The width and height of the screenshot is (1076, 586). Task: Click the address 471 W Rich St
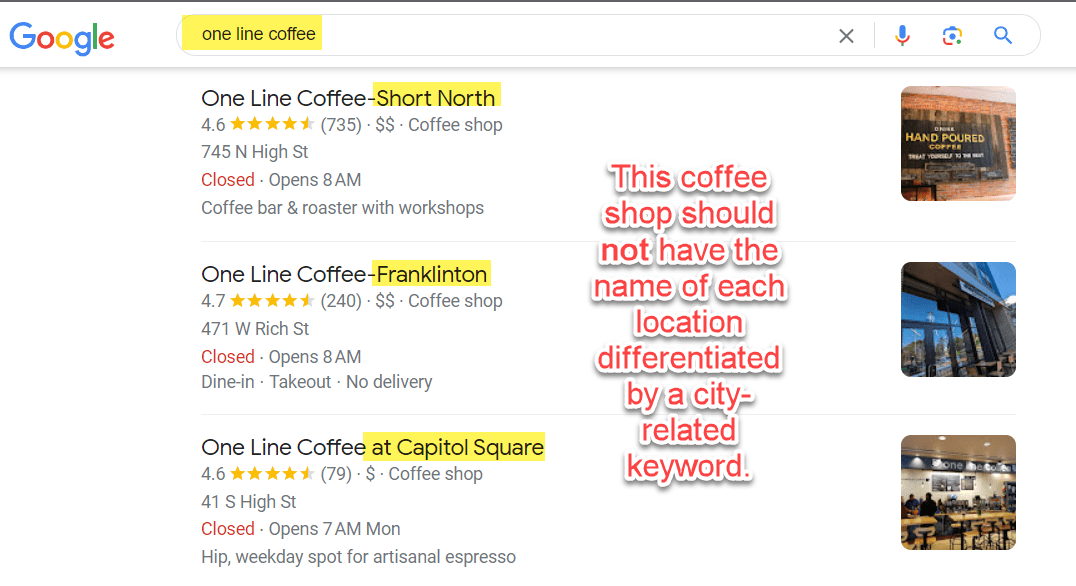tap(255, 329)
